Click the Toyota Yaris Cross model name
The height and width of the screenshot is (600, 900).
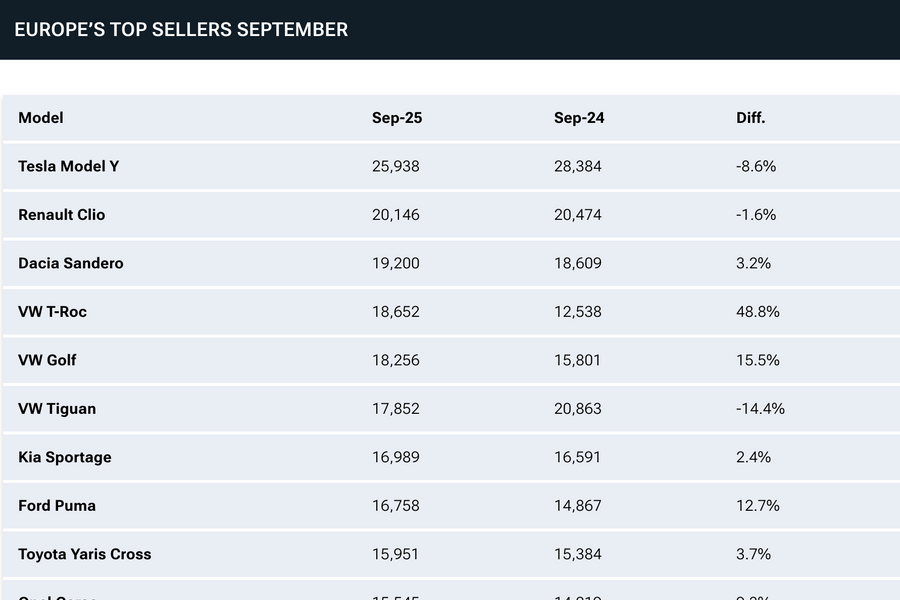85,554
